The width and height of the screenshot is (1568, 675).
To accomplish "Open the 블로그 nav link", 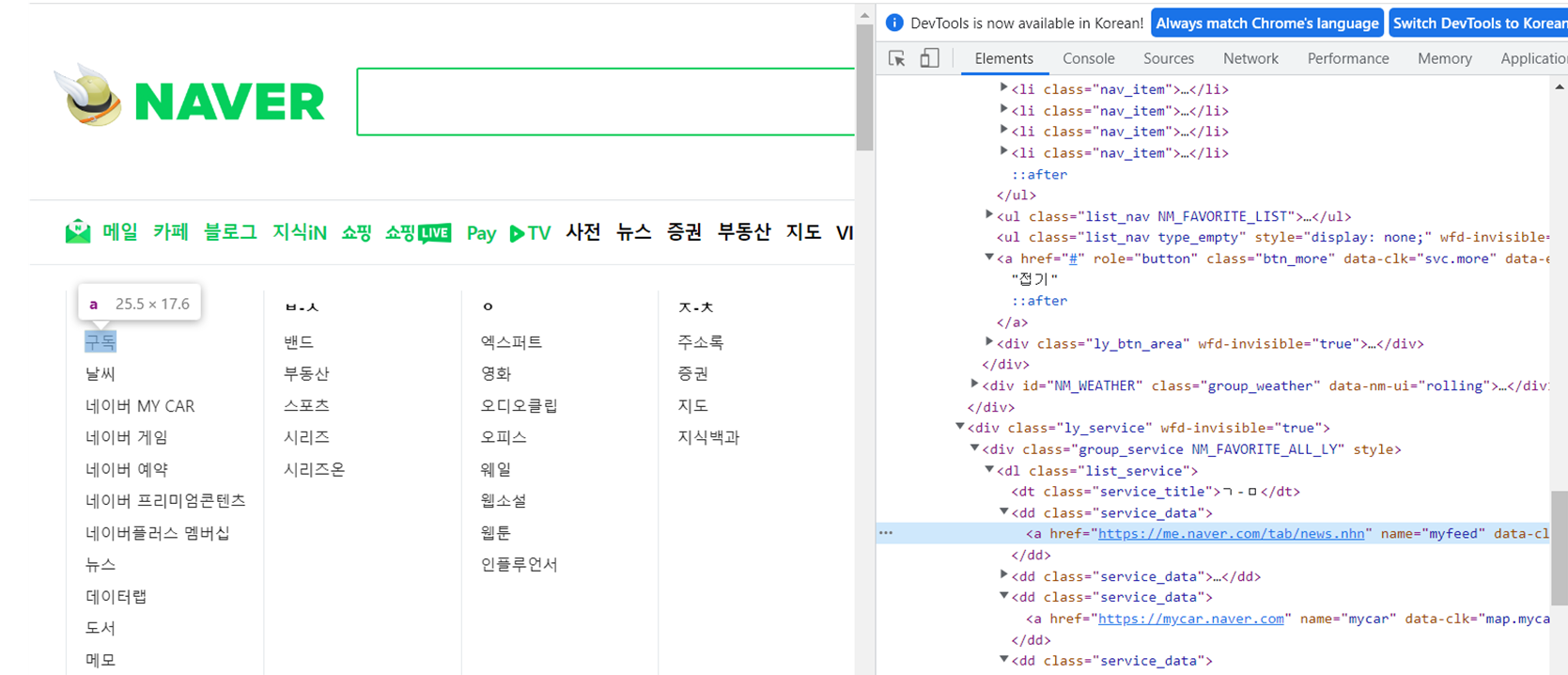I will coord(230,231).
